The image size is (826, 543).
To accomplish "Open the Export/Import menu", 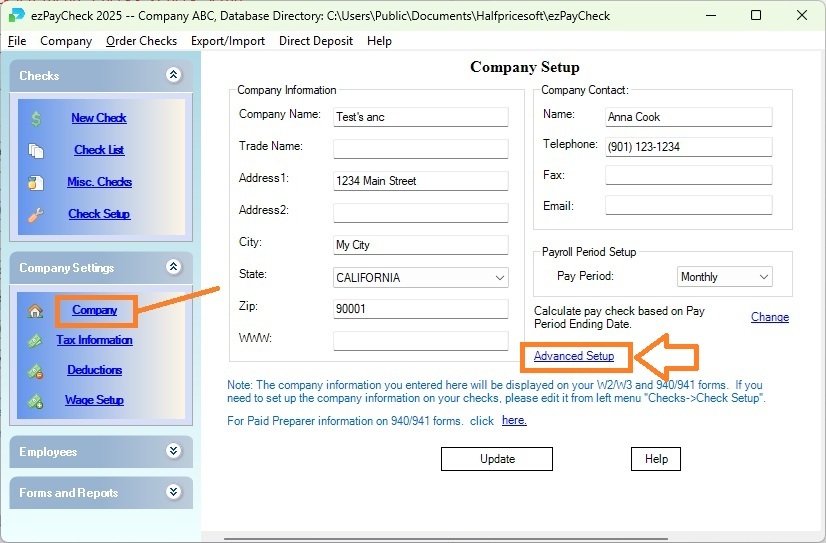I will point(228,41).
